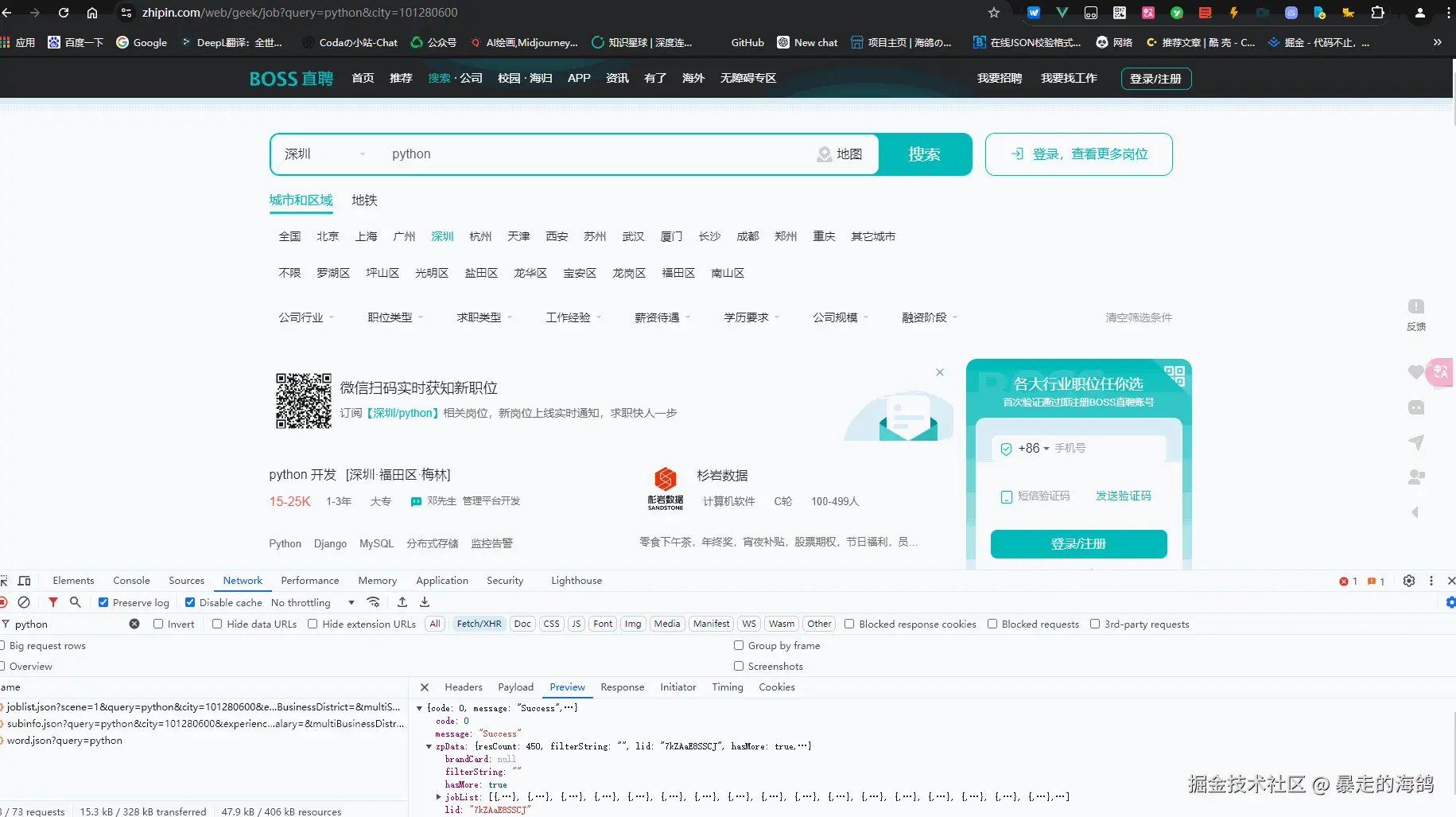Export HAR file download icon

pos(425,602)
